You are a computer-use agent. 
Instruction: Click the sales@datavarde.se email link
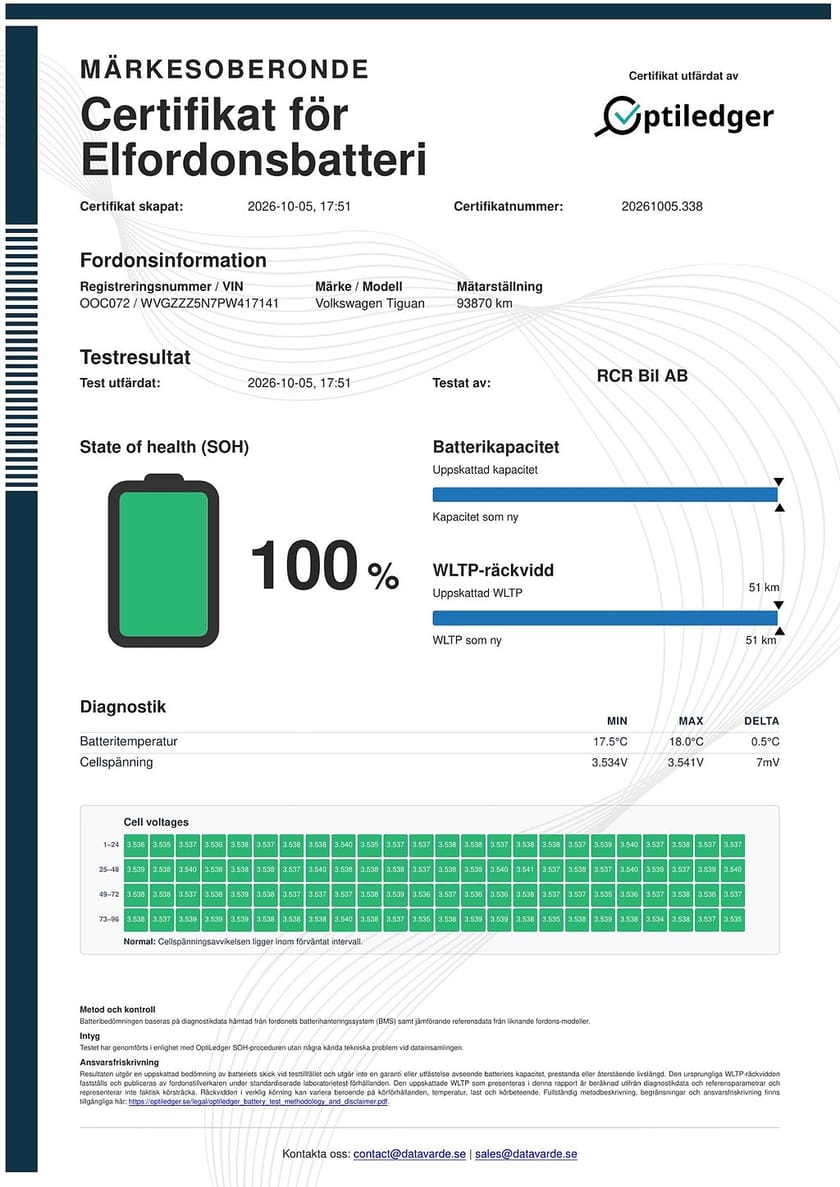tap(526, 1154)
